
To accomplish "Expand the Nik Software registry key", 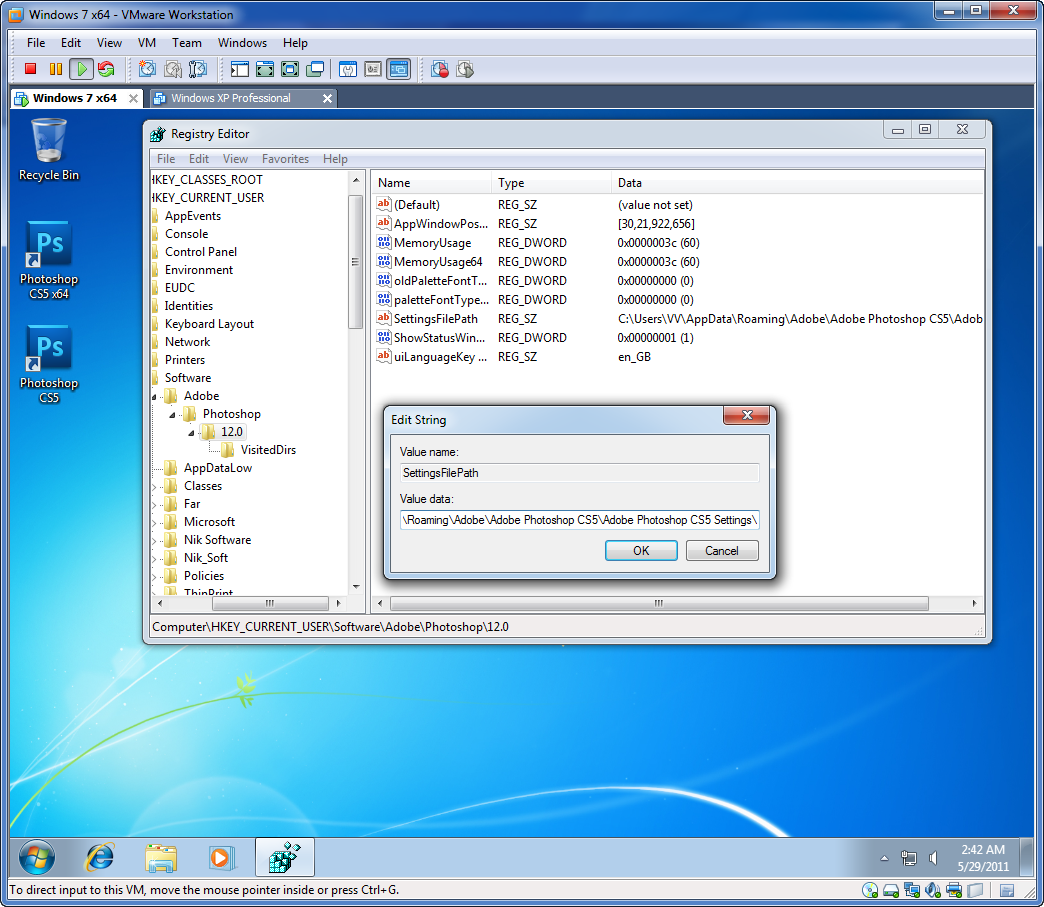I will tap(154, 541).
